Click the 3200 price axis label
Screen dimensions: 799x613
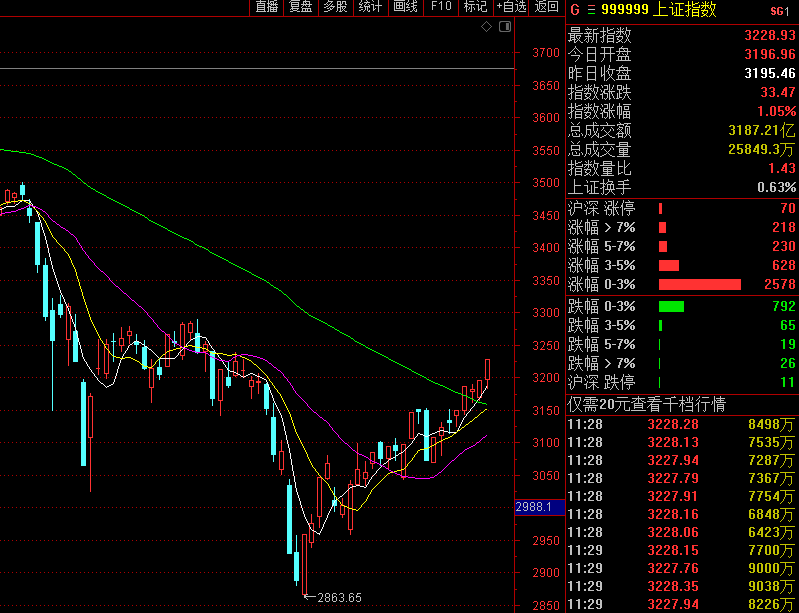coord(546,378)
